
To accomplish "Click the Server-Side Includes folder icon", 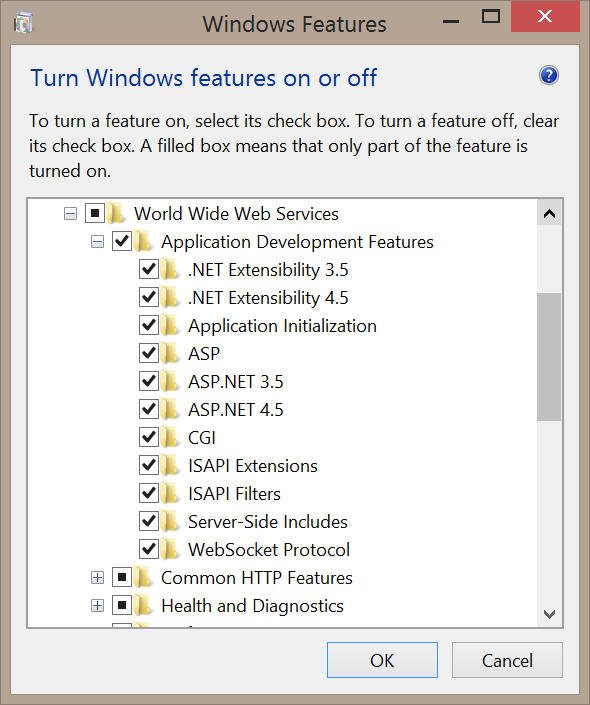I will [171, 521].
